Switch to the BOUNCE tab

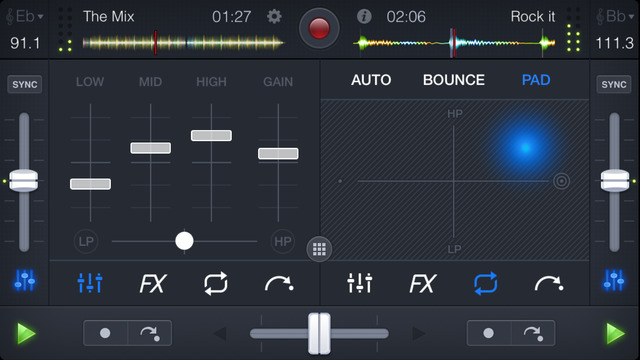coord(454,80)
